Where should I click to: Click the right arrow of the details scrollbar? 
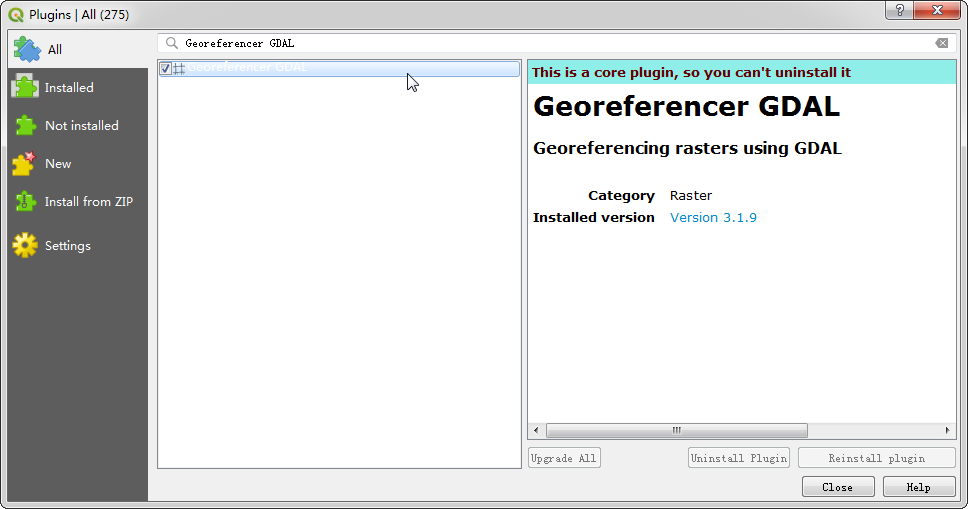click(x=948, y=430)
